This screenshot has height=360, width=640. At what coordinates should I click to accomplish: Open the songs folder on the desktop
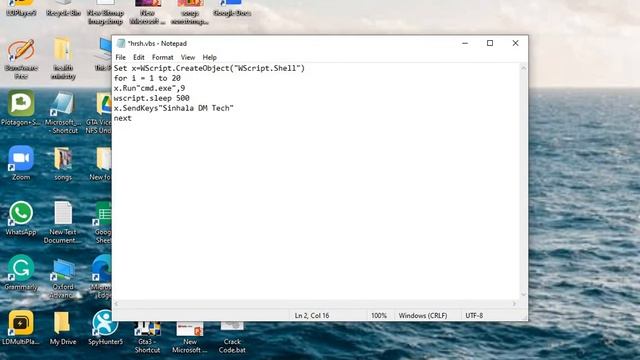coord(62,159)
